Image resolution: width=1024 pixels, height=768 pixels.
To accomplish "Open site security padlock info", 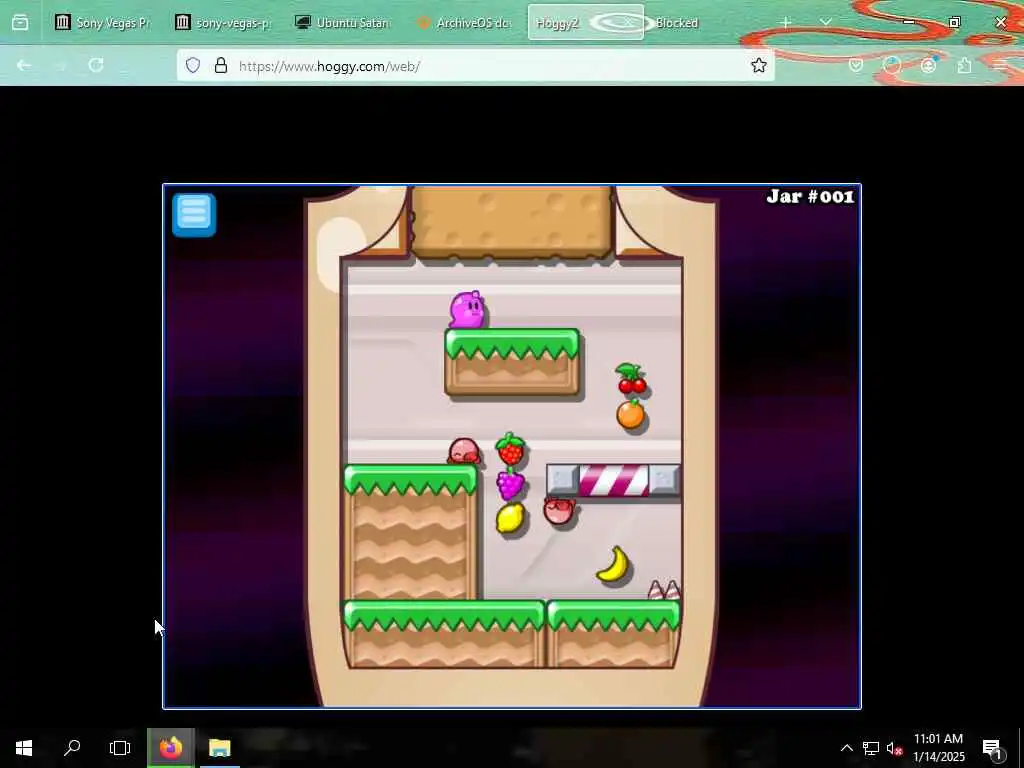I will pyautogui.click(x=221, y=65).
